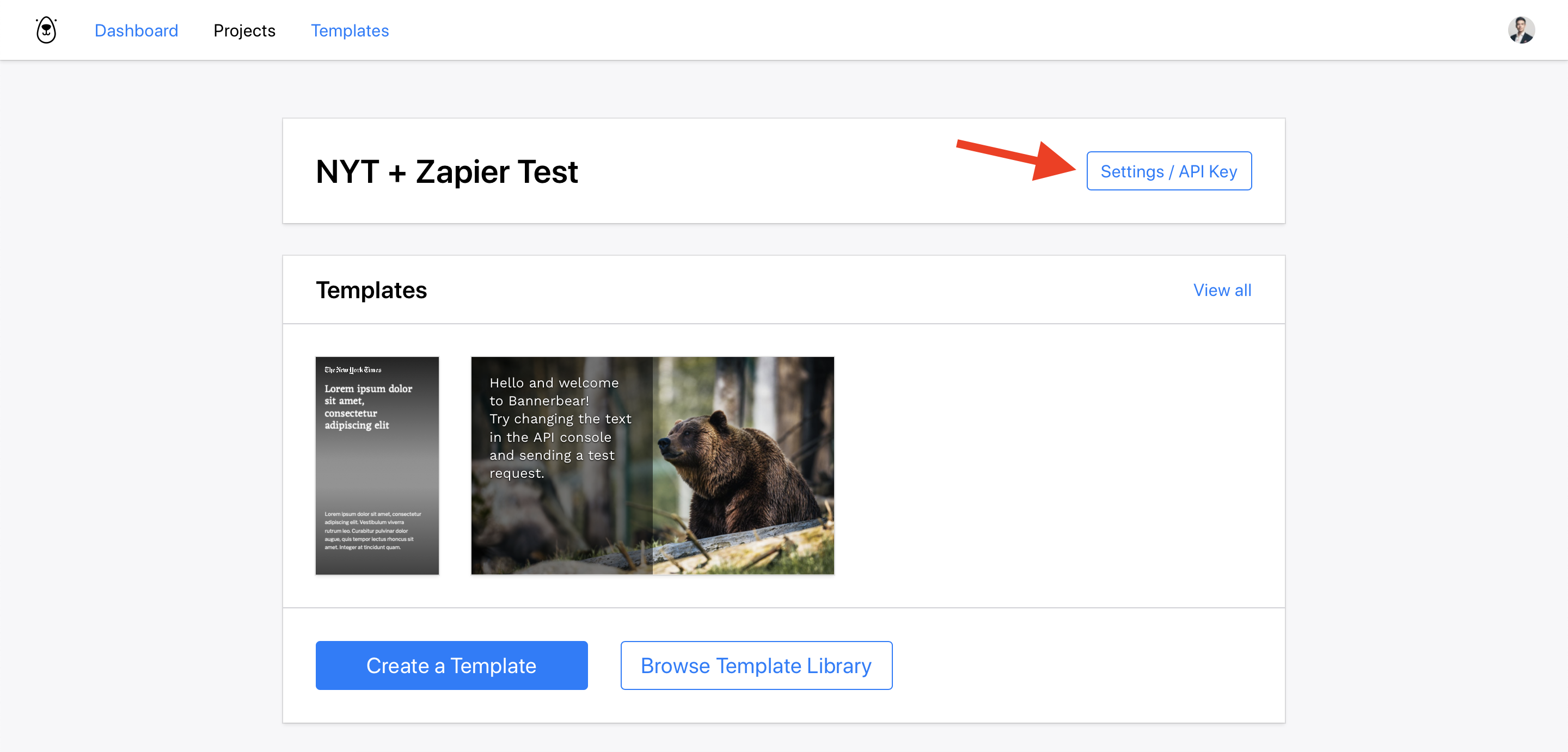The width and height of the screenshot is (1568, 752).
Task: Click the Templates section heading
Action: coord(371,290)
